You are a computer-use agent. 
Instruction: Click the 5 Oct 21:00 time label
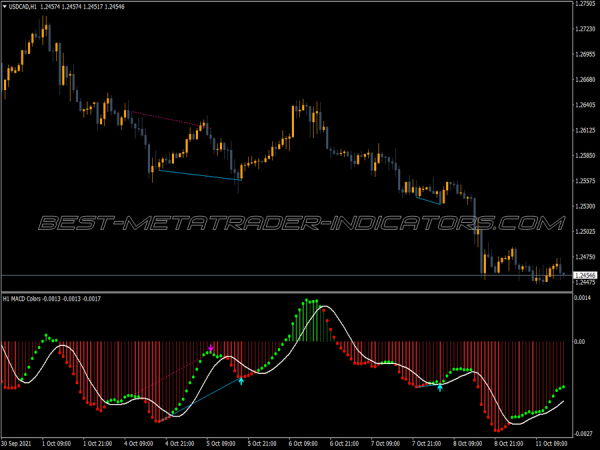click(262, 443)
